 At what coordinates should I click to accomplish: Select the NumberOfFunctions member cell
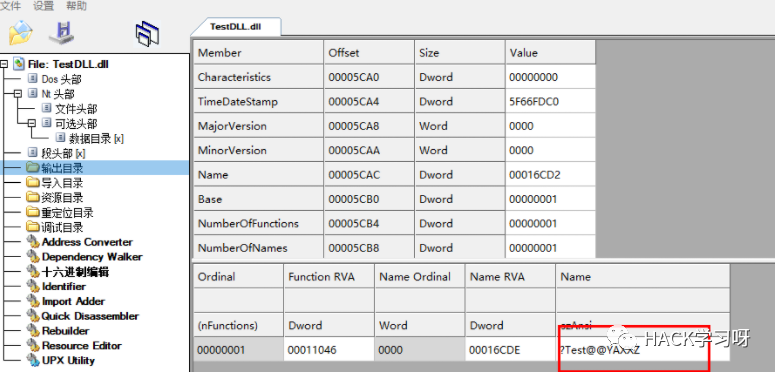[x=258, y=224]
